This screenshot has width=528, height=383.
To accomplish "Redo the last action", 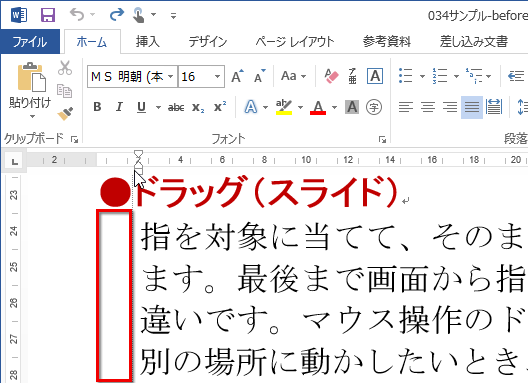I will coord(117,15).
